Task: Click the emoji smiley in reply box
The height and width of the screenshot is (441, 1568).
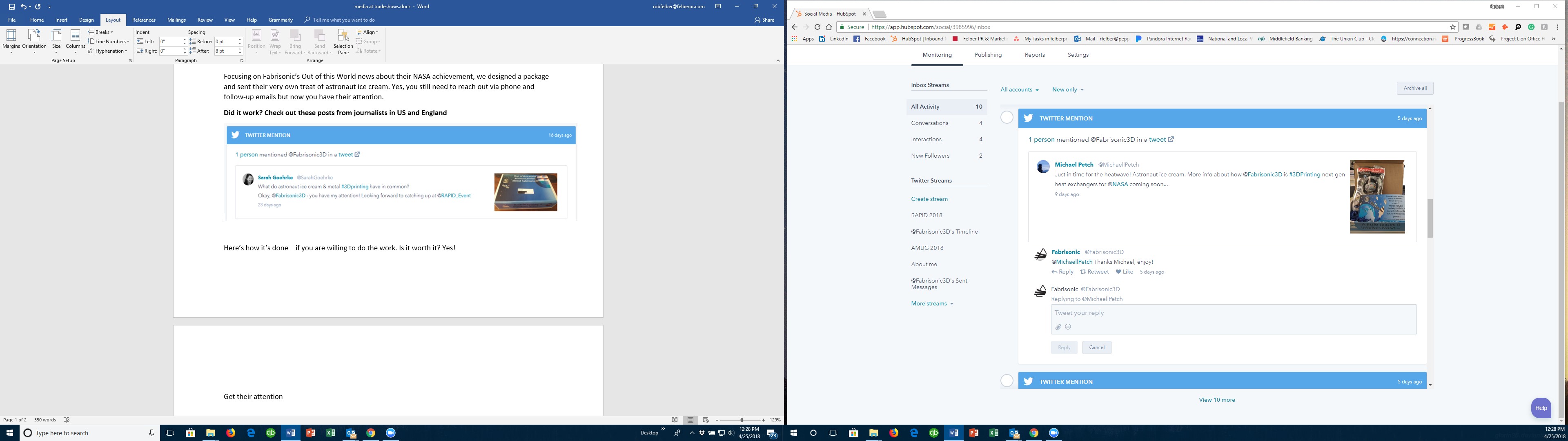Action: (x=1068, y=327)
